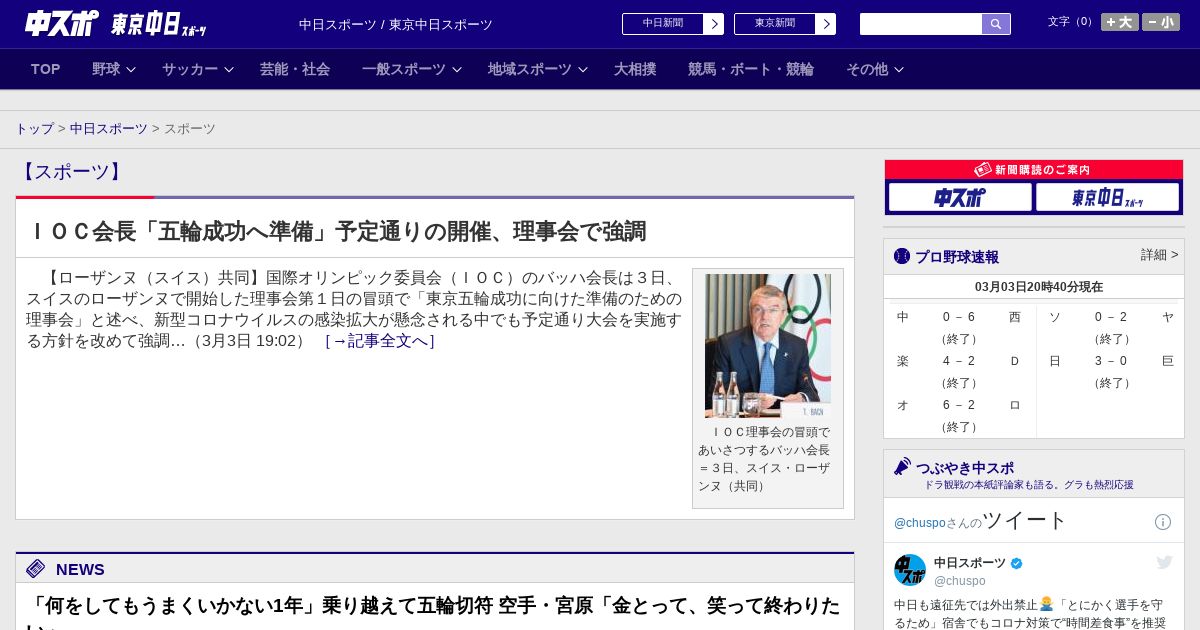This screenshot has height=630, width=1200.
Task: Expand the その他 menu dropdown
Action: coord(875,69)
